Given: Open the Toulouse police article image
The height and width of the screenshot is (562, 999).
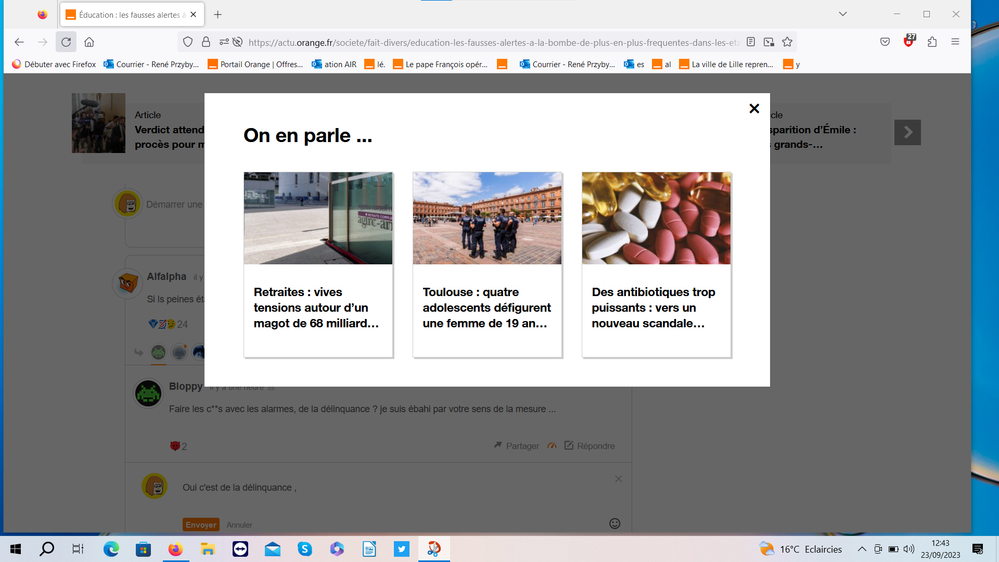Looking at the screenshot, I should (x=487, y=218).
